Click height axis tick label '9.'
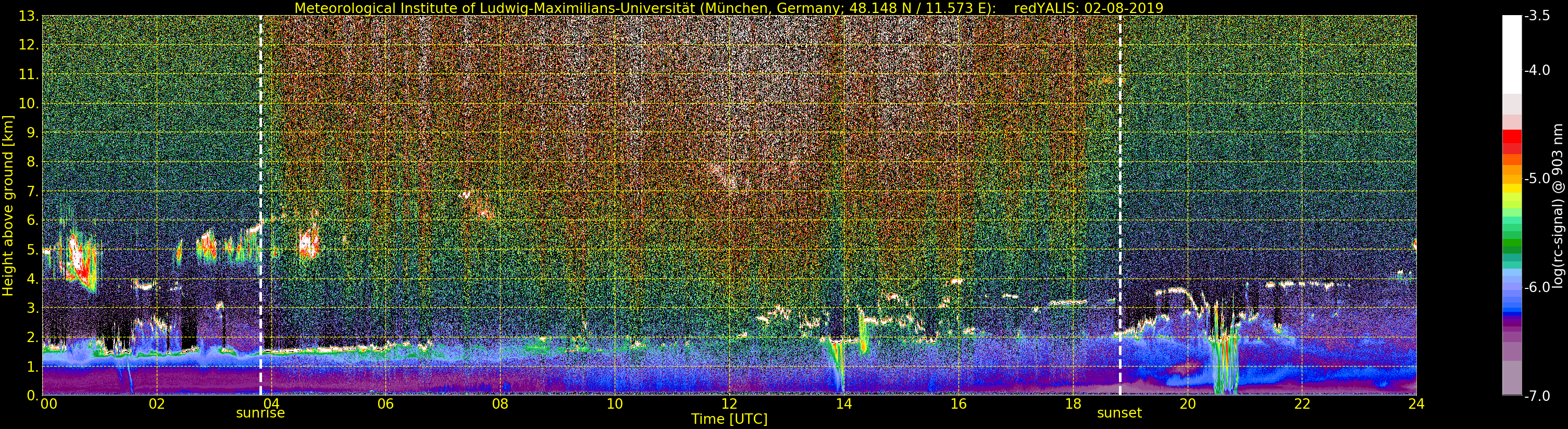The width and height of the screenshot is (1568, 429). point(33,133)
